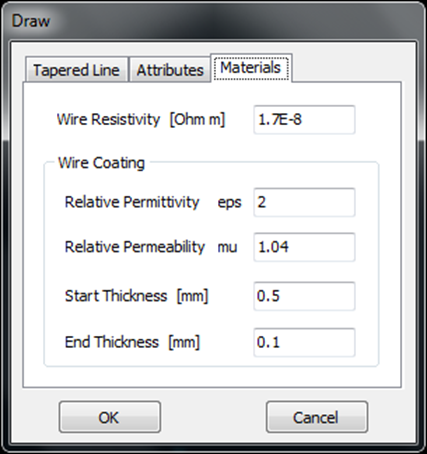Image resolution: width=427 pixels, height=454 pixels.
Task: Click the End Thickness [mm] label
Action: (132, 342)
